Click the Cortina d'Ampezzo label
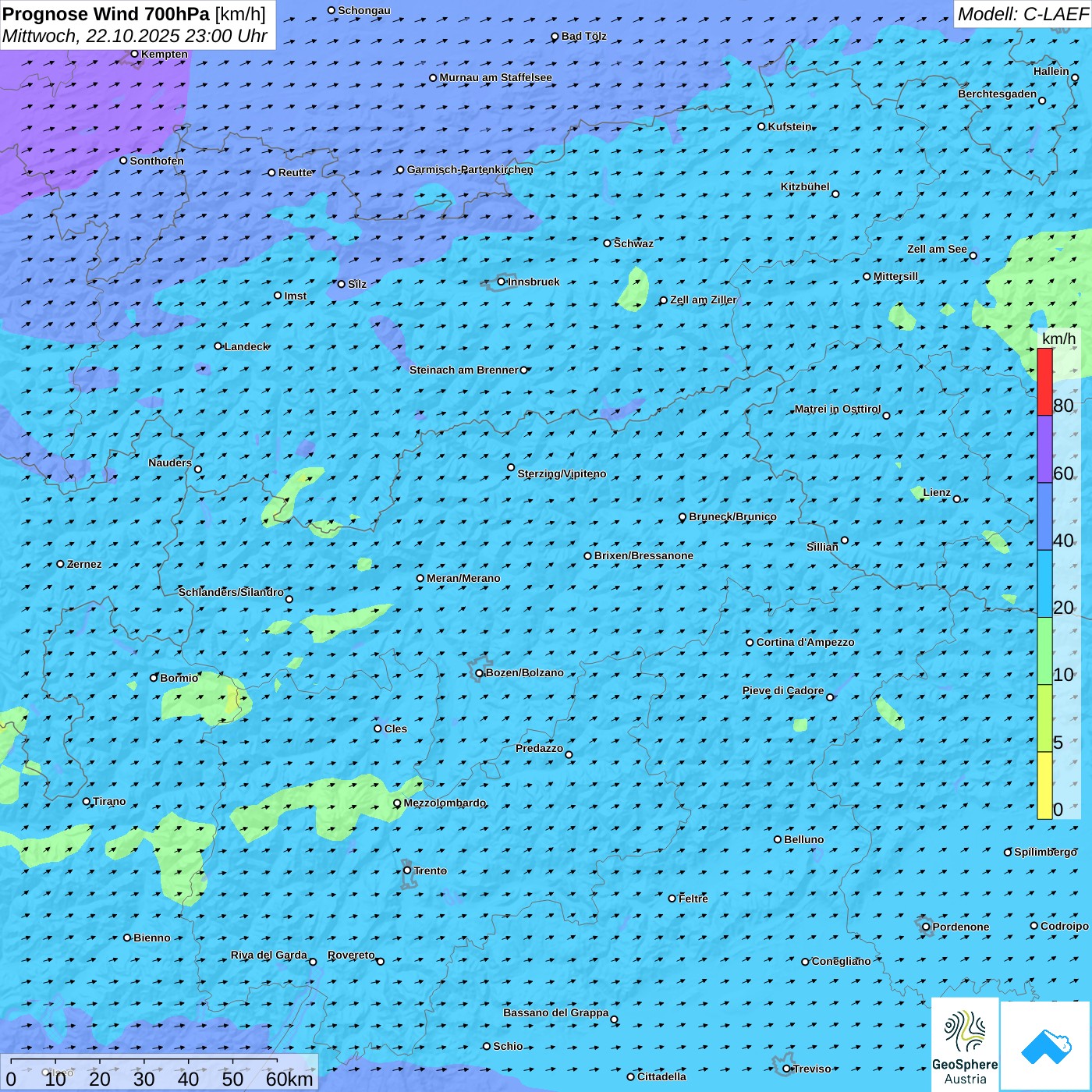 (805, 642)
